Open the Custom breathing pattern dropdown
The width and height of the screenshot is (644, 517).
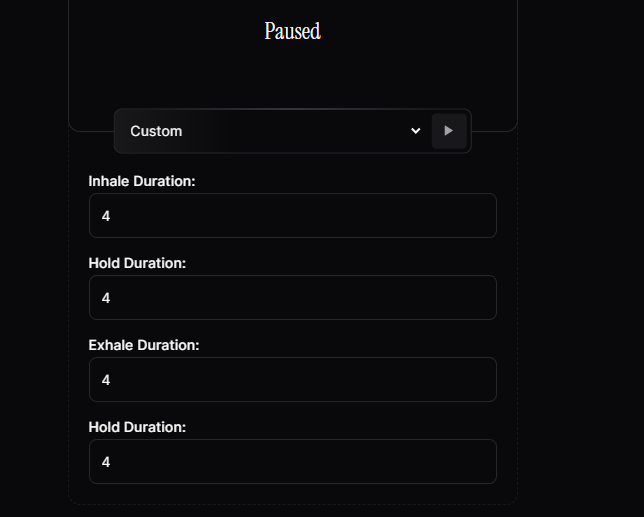click(274, 131)
